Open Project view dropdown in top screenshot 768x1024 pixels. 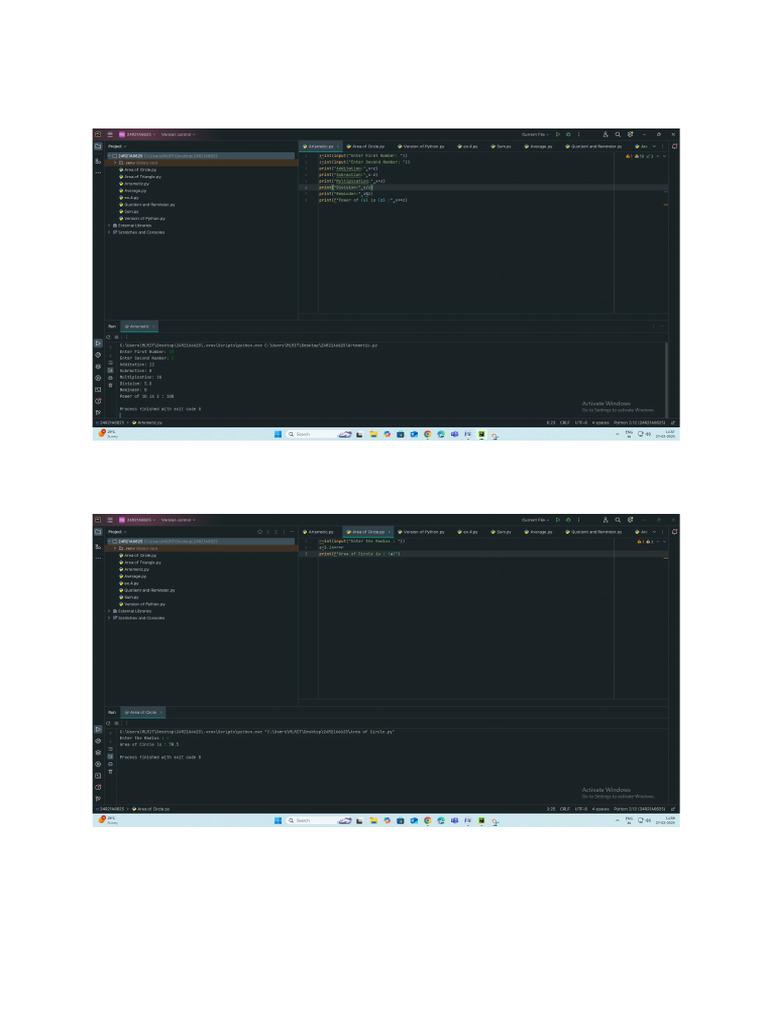117,146
